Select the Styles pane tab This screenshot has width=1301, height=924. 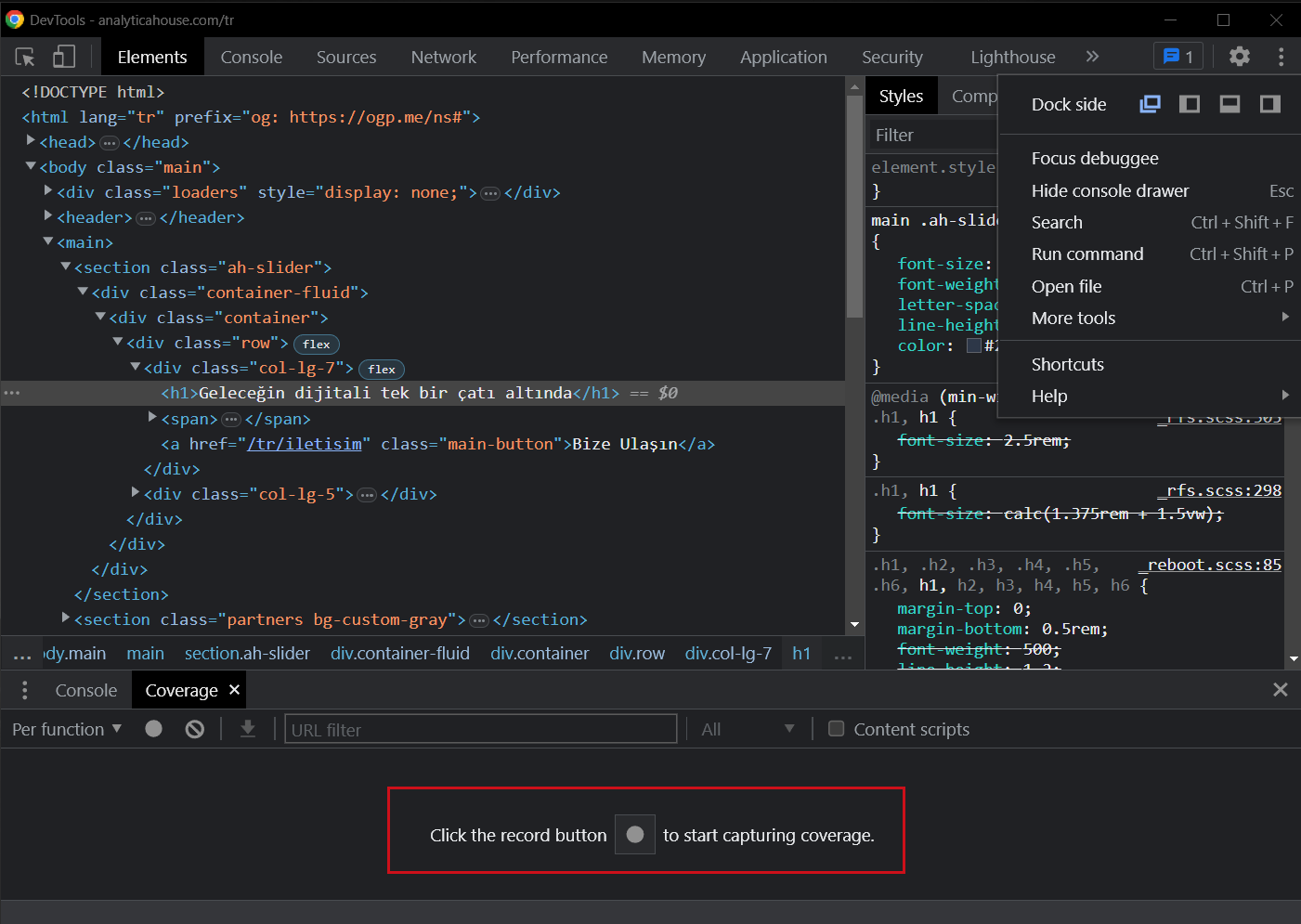901,96
